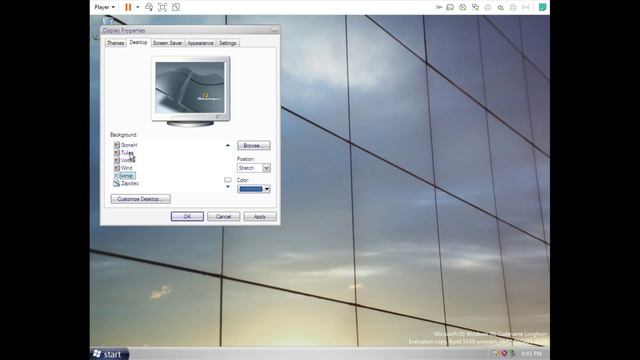Open the Screen Saver tab
This screenshot has width=640, height=360.
[167, 43]
